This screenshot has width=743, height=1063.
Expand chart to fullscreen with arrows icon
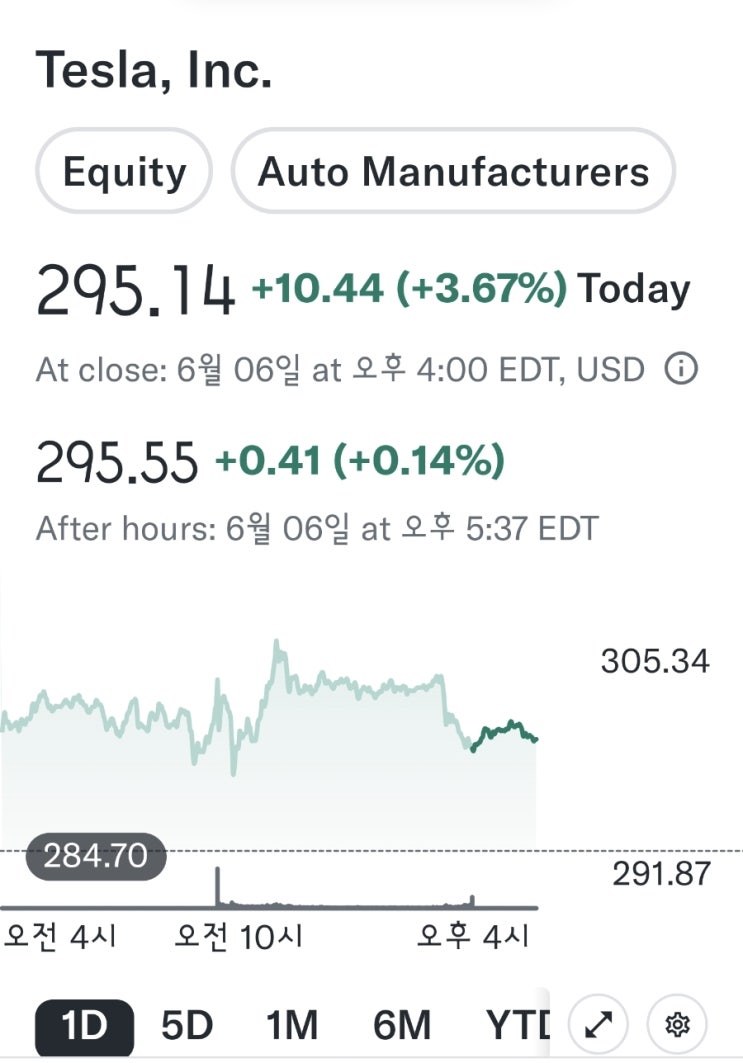(599, 1024)
